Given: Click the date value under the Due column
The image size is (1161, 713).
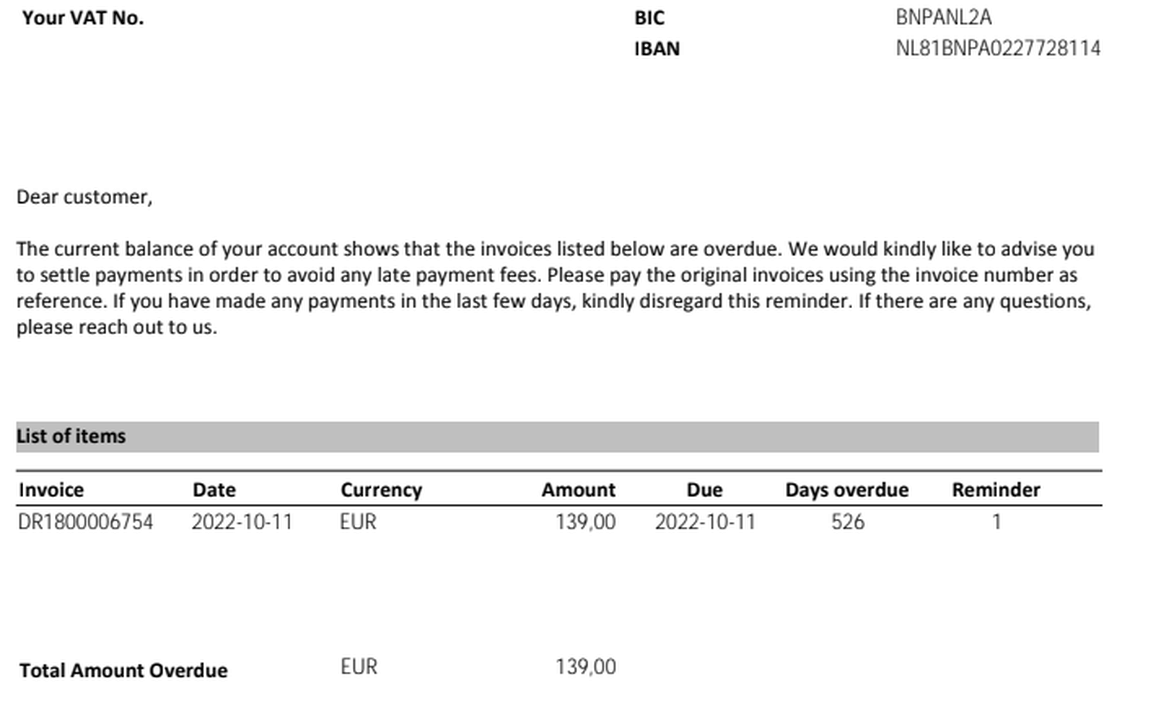Looking at the screenshot, I should pos(705,522).
